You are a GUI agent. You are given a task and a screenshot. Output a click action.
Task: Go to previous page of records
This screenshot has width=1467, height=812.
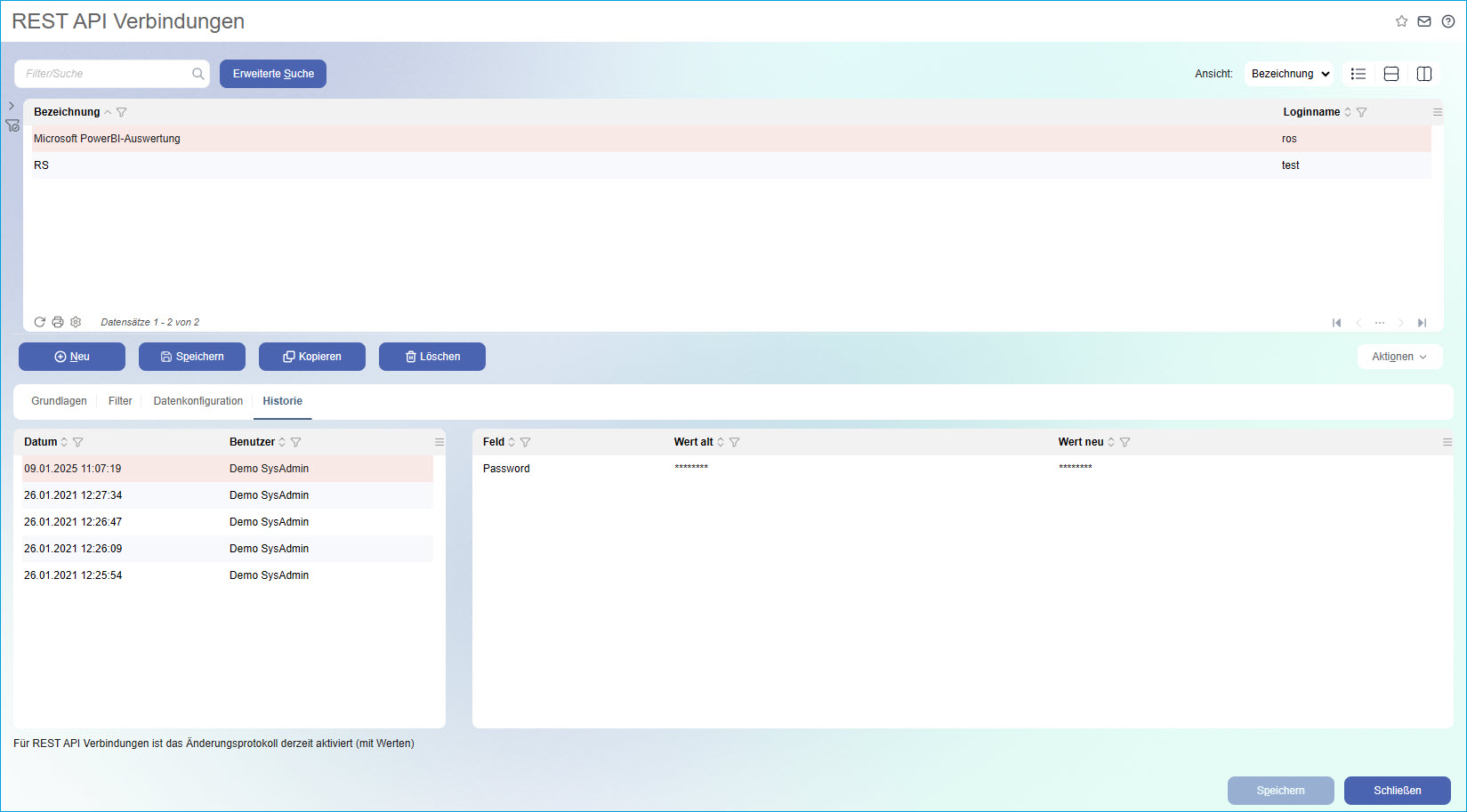1358,323
